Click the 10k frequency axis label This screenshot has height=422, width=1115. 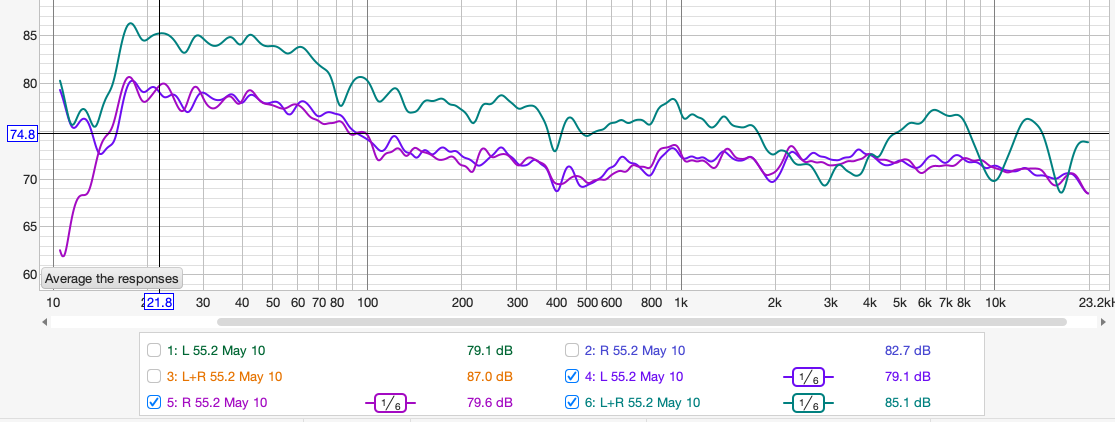tap(995, 302)
